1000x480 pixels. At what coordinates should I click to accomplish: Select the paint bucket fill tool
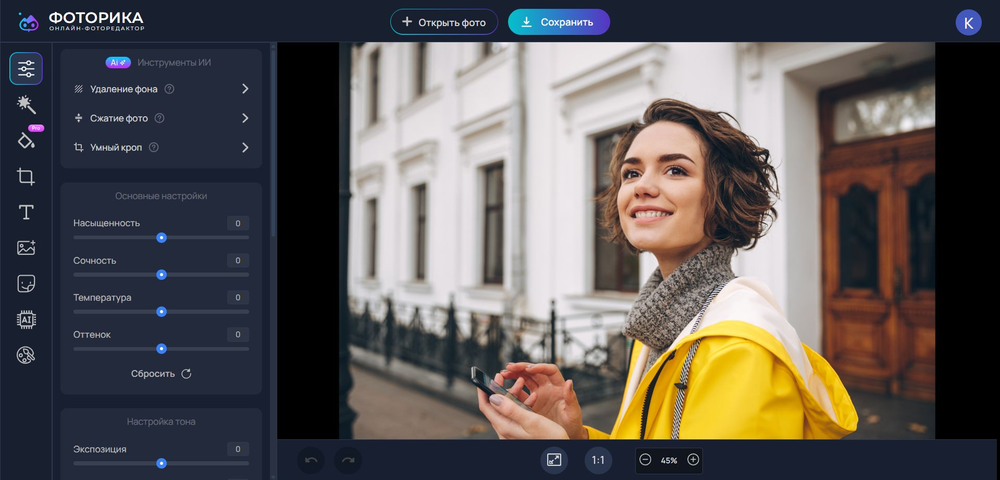[x=26, y=140]
